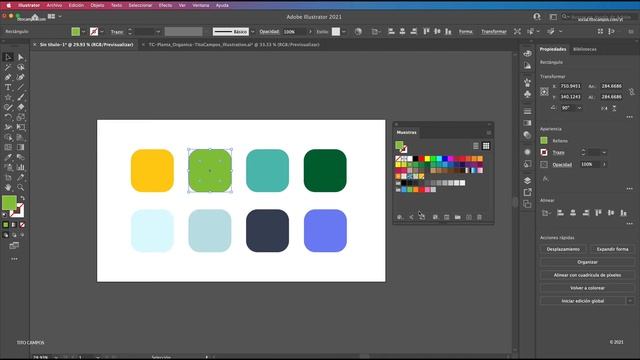Open the Efecto menu
Screen dimensions: 640x360
pos(165,5)
